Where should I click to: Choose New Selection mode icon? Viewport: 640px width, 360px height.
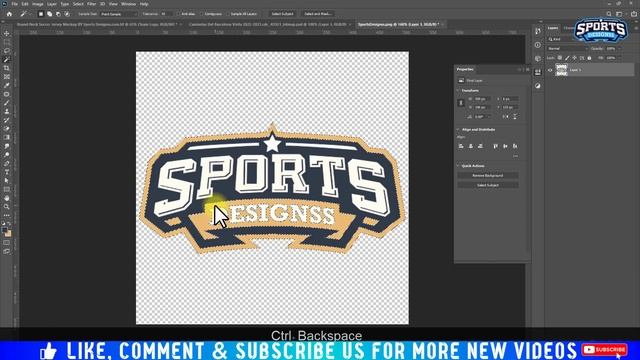click(41, 14)
